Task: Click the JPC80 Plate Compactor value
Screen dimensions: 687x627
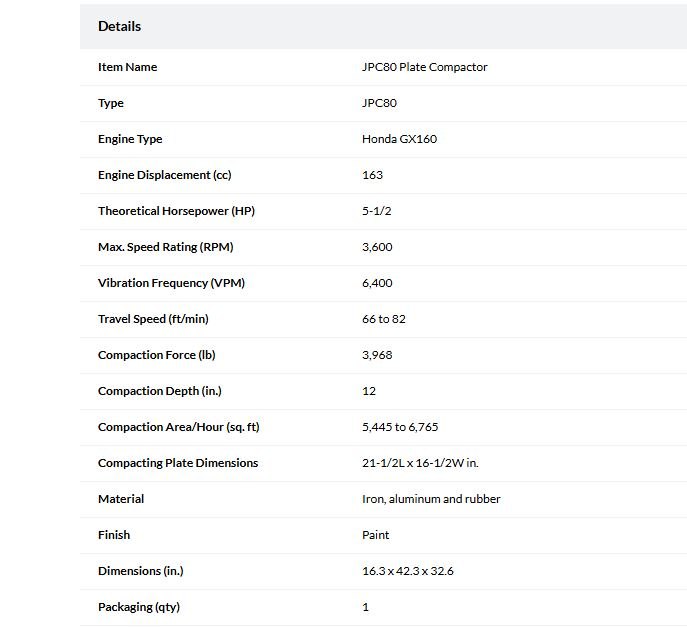Action: [425, 67]
